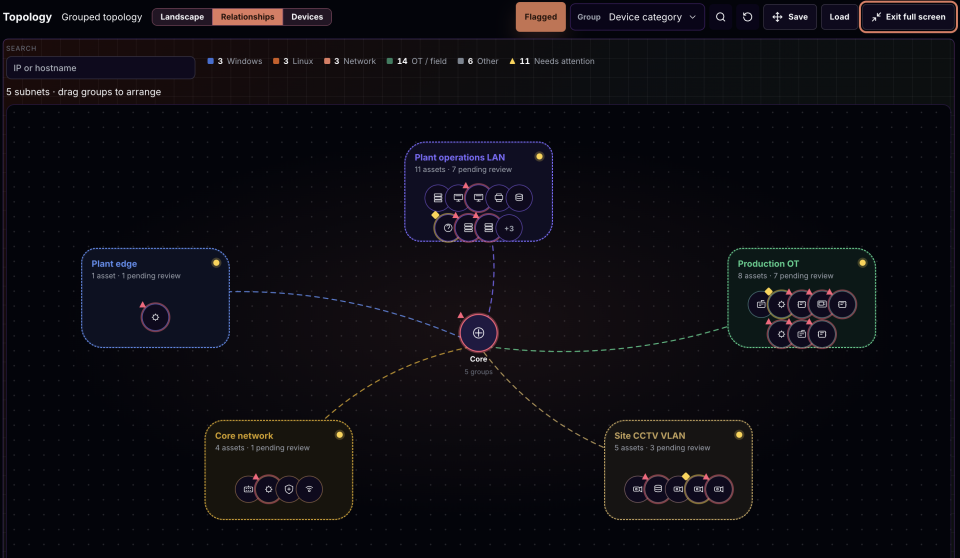Click '5 assets · 3 pending review' text
The width and height of the screenshot is (960, 558).
coord(662,448)
